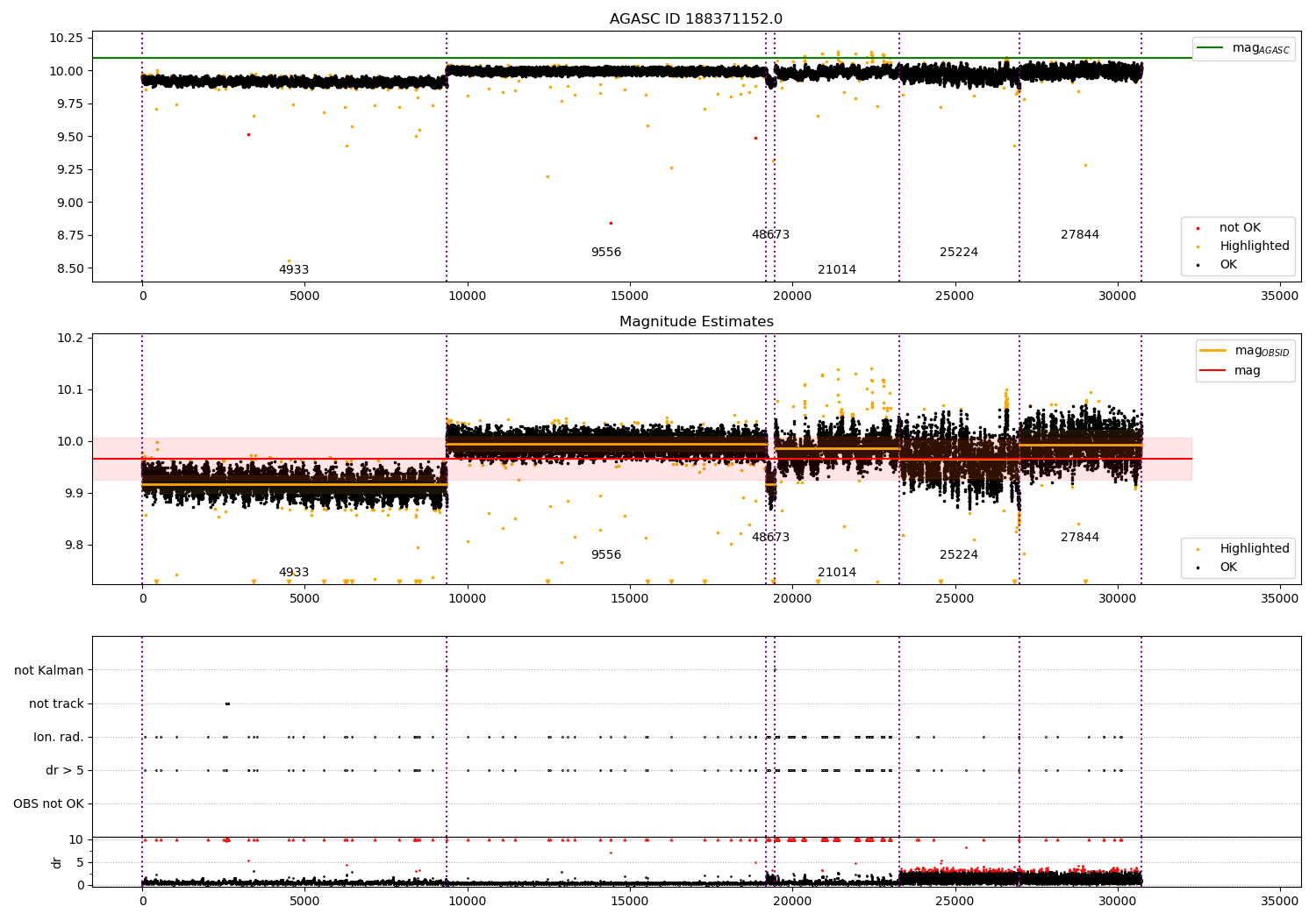Click OBSID label 48673 in the top plot

(770, 235)
